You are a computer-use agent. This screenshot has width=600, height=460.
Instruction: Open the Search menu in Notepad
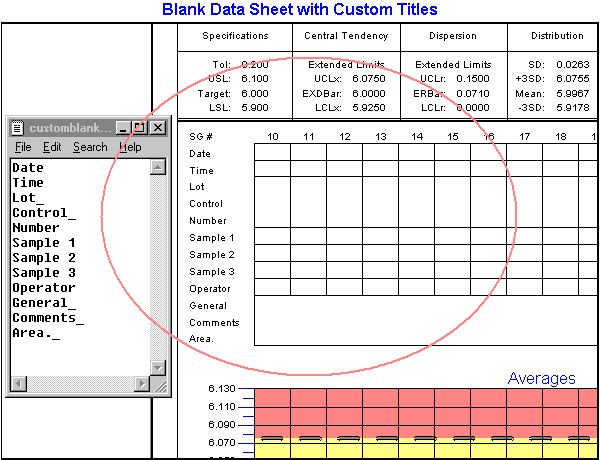90,147
